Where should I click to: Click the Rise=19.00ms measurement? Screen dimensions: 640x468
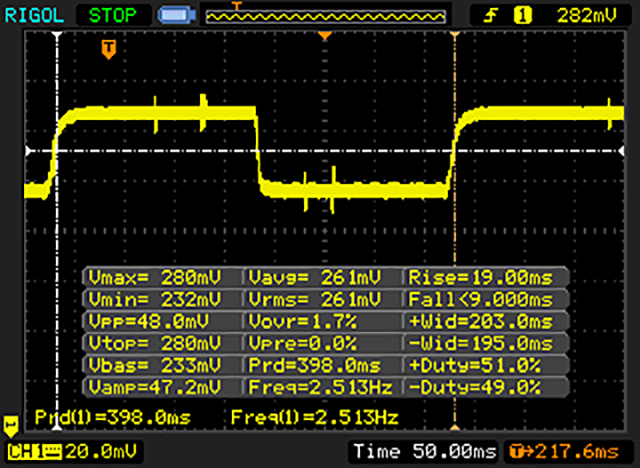pyautogui.click(x=480, y=278)
